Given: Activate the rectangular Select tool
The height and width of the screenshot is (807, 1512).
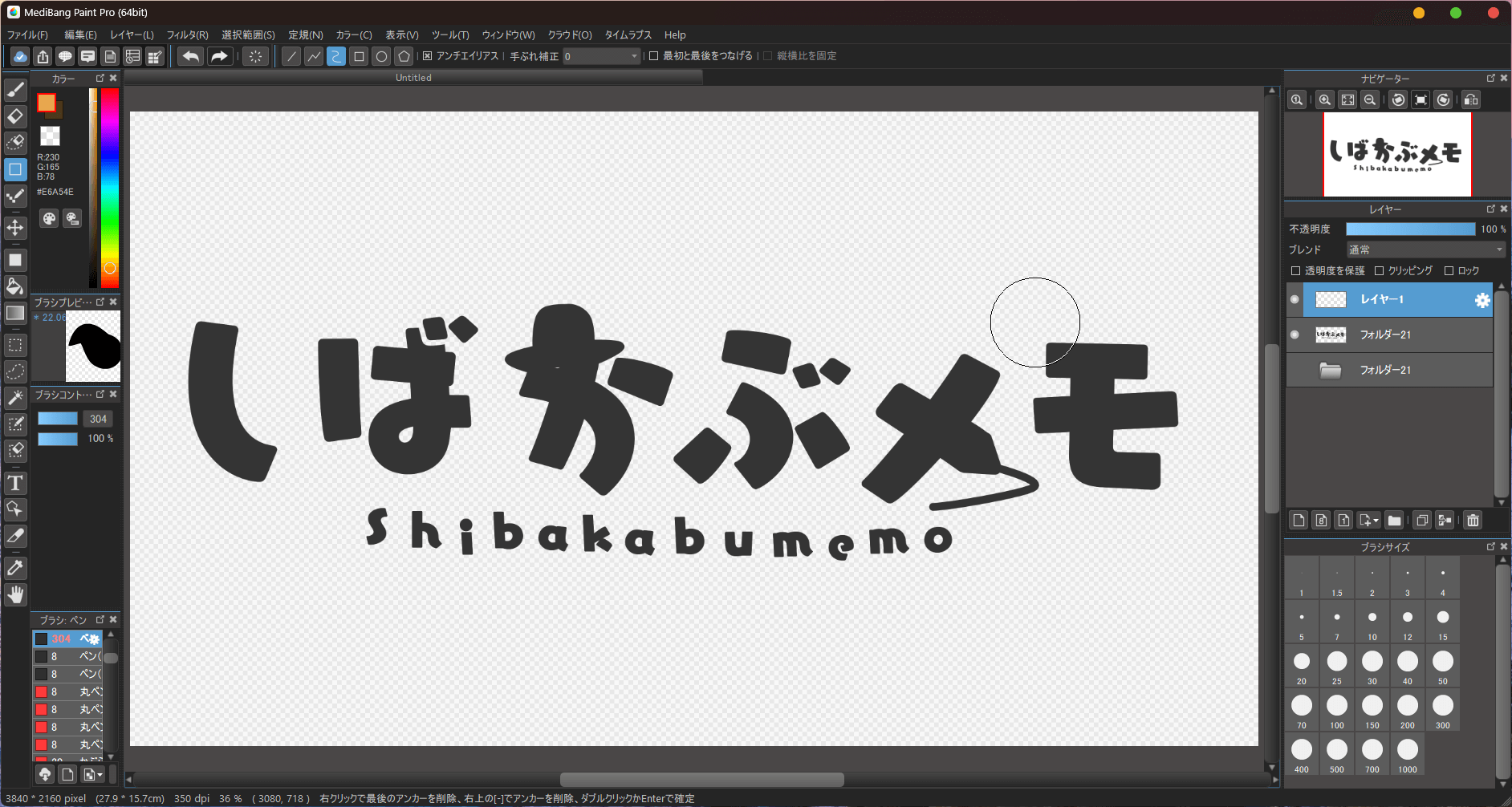Looking at the screenshot, I should tap(15, 345).
